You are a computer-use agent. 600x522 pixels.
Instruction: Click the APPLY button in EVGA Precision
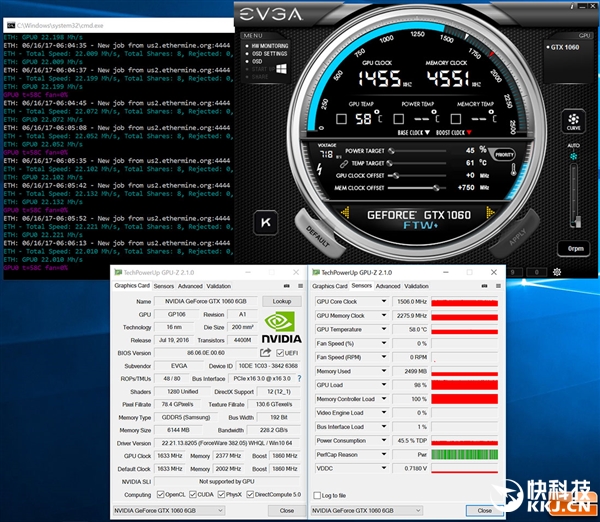click(516, 235)
